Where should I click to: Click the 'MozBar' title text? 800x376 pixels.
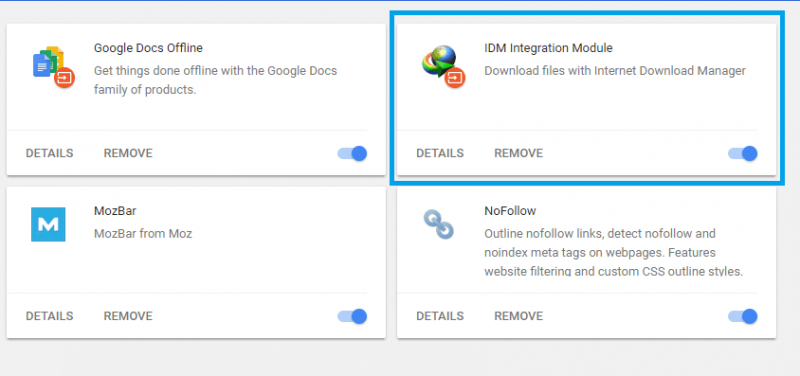(115, 211)
